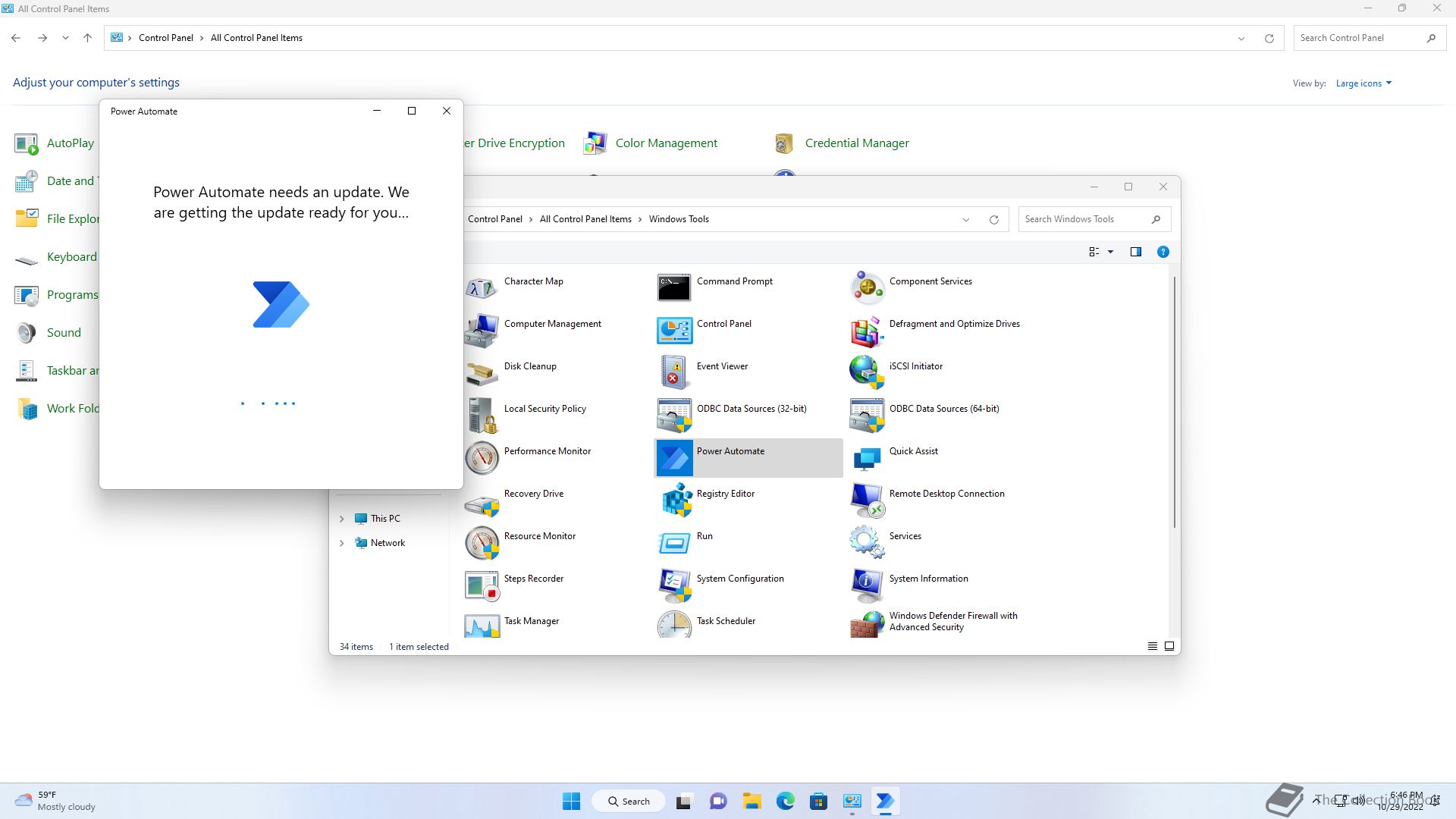Open taskbar Search box
This screenshot has width=1456, height=819.
pos(628,801)
